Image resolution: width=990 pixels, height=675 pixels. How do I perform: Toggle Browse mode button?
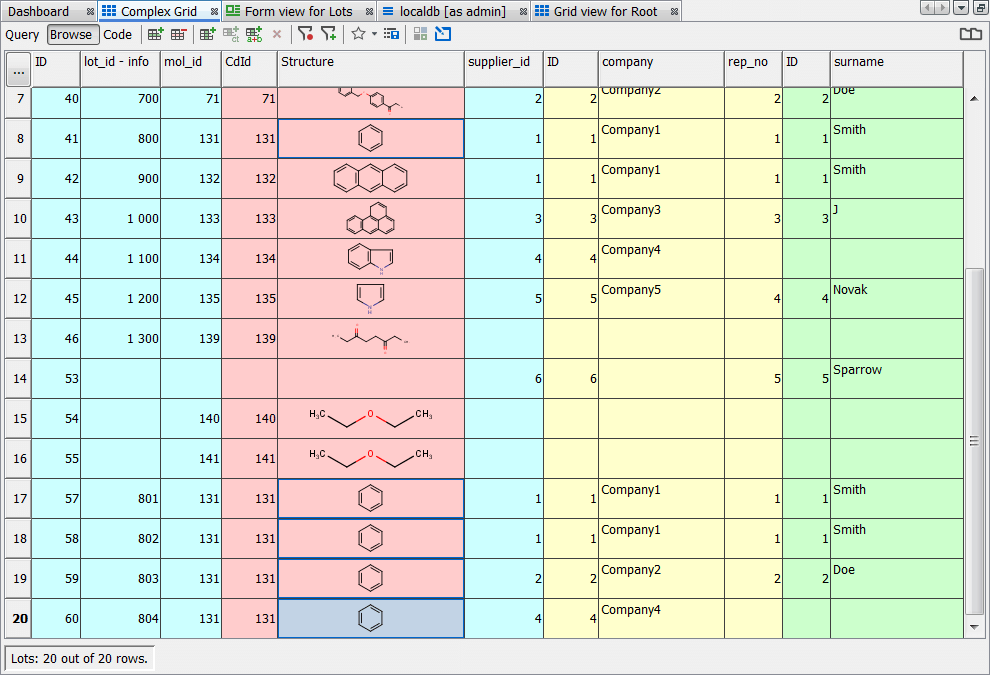[71, 34]
